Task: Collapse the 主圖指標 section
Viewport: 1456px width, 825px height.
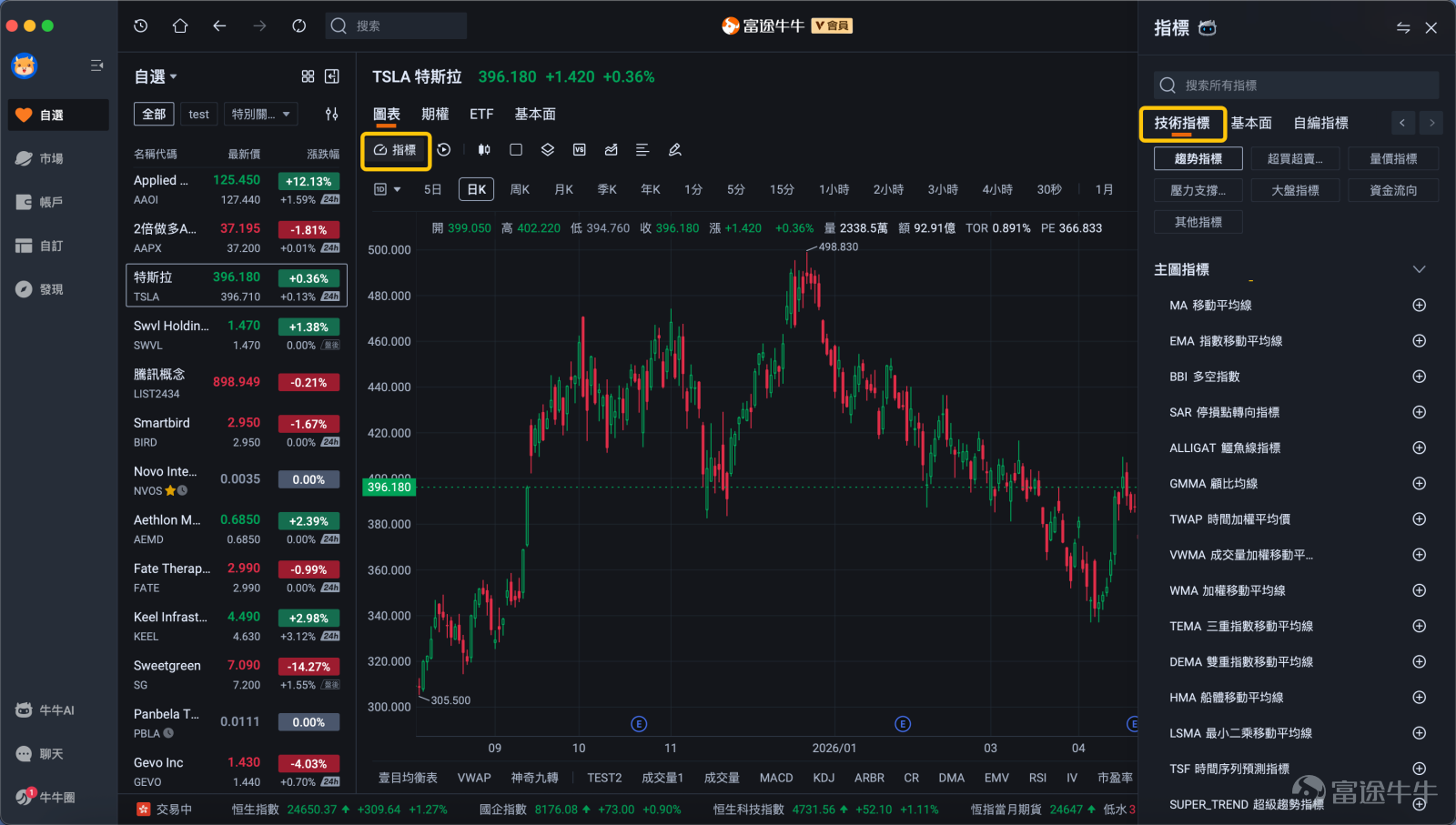Action: coord(1419,269)
